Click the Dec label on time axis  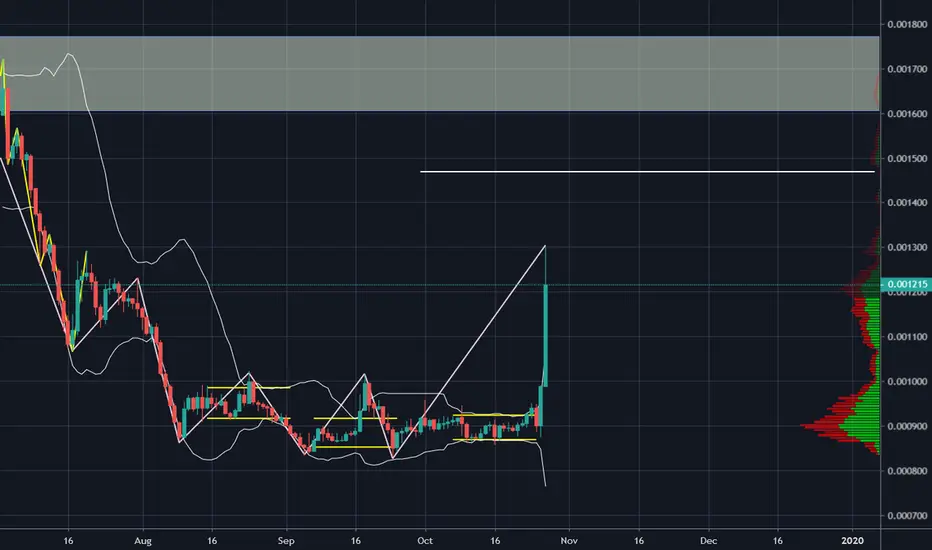point(709,541)
